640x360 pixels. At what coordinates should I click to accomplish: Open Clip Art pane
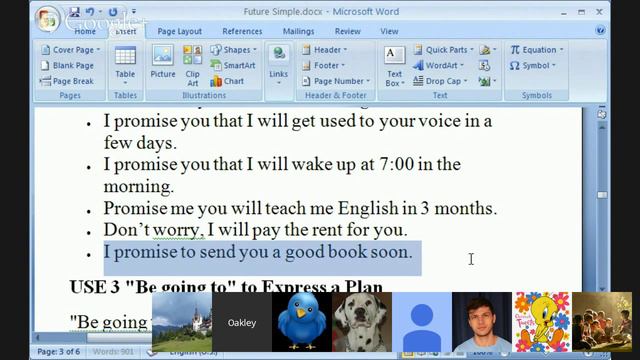point(192,65)
